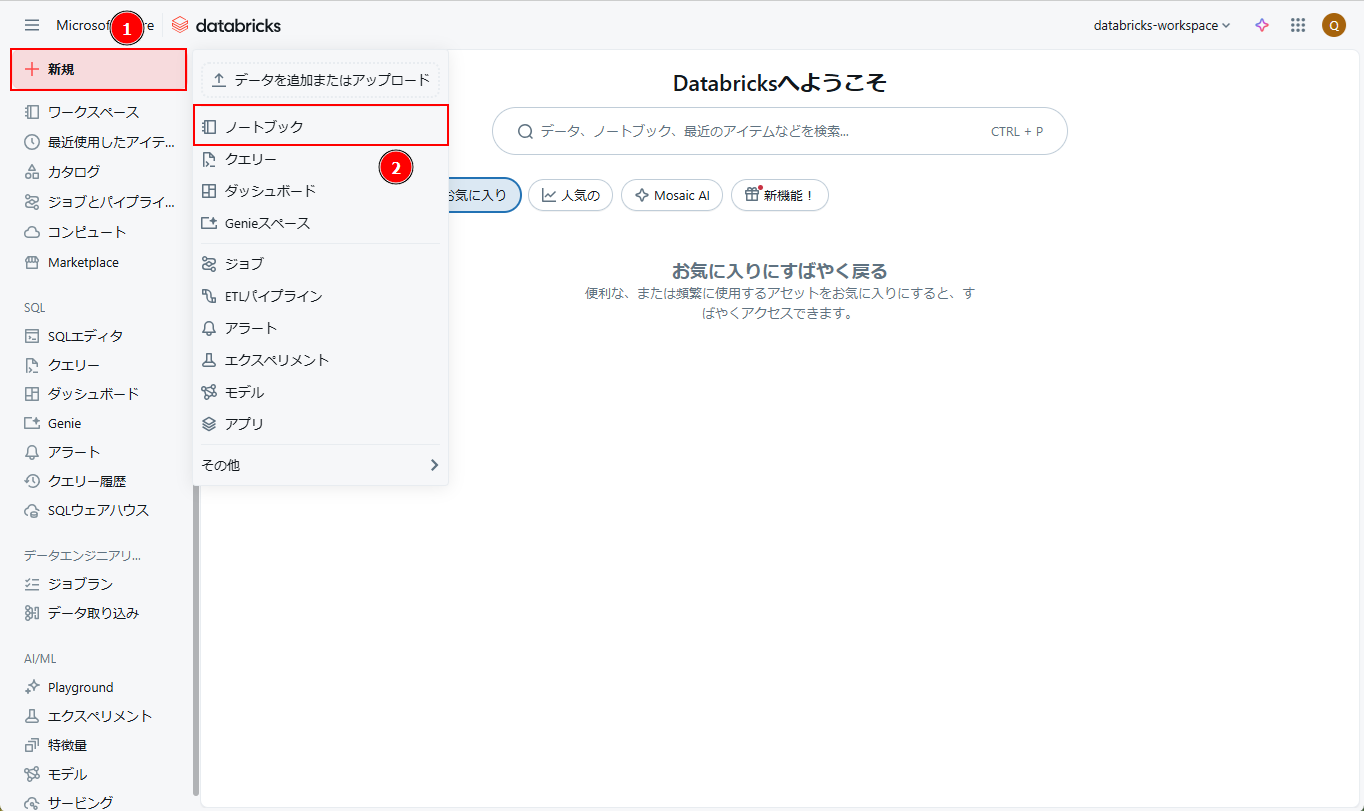Open SQLウェアハウス in the sidebar

coord(98,510)
